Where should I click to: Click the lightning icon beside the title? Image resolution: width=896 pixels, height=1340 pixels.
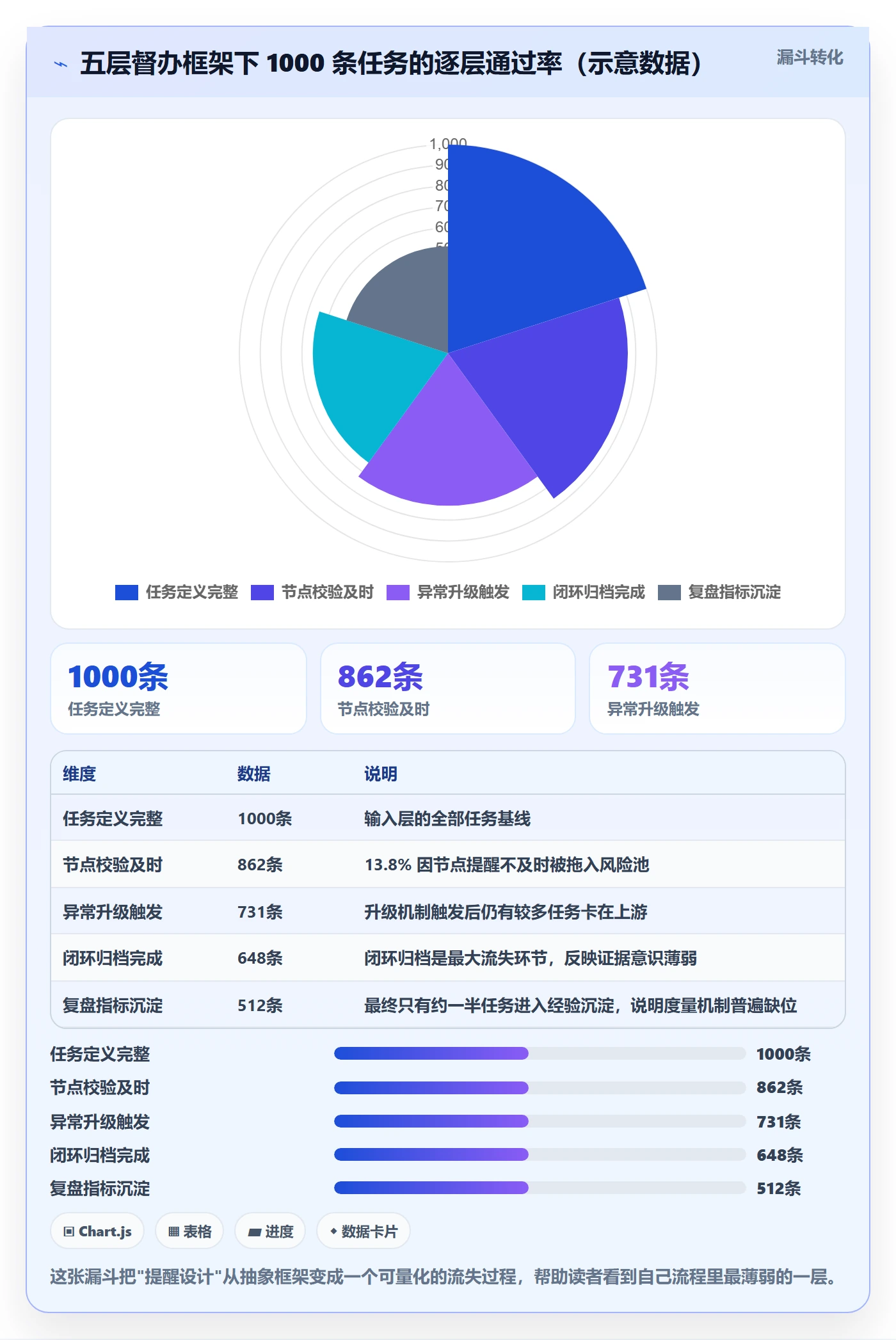(61, 64)
